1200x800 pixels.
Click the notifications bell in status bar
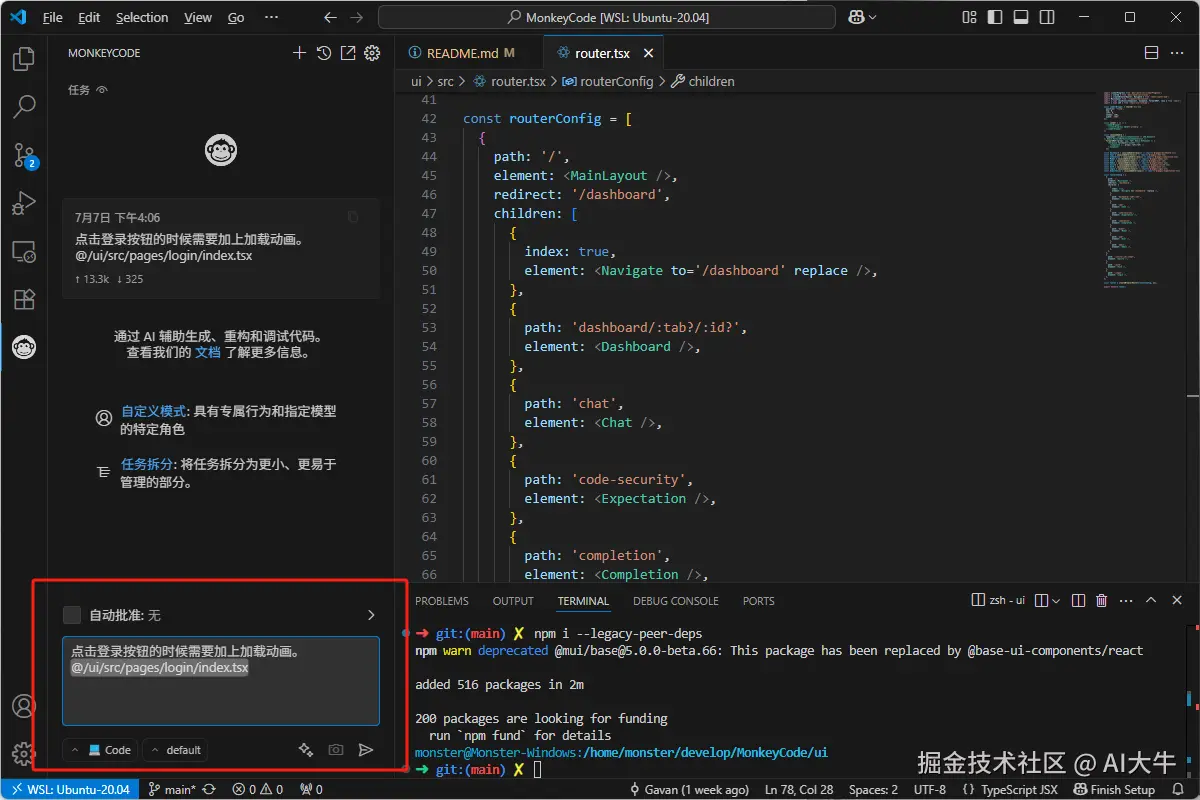click(1180, 789)
